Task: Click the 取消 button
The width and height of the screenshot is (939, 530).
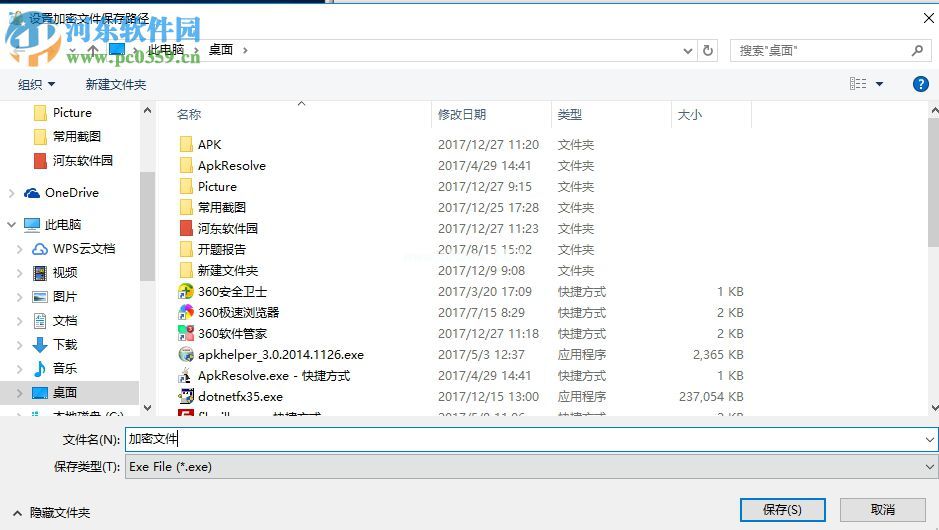Action: [882, 510]
